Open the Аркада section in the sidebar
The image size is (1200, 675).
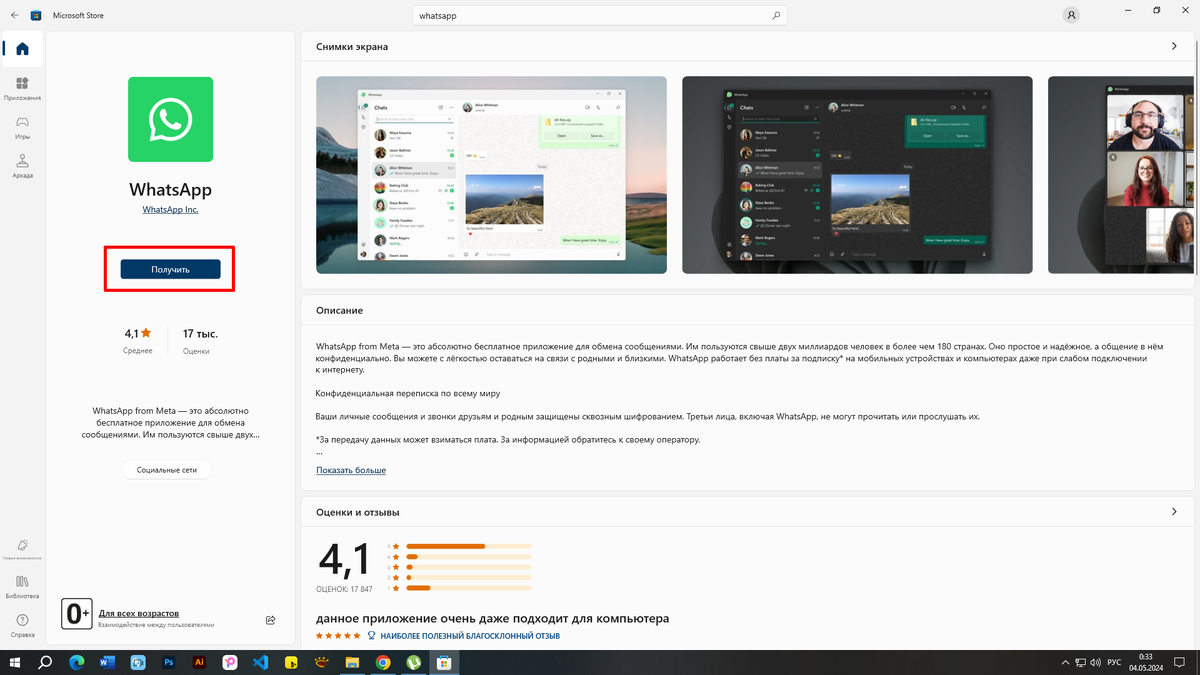tap(22, 165)
